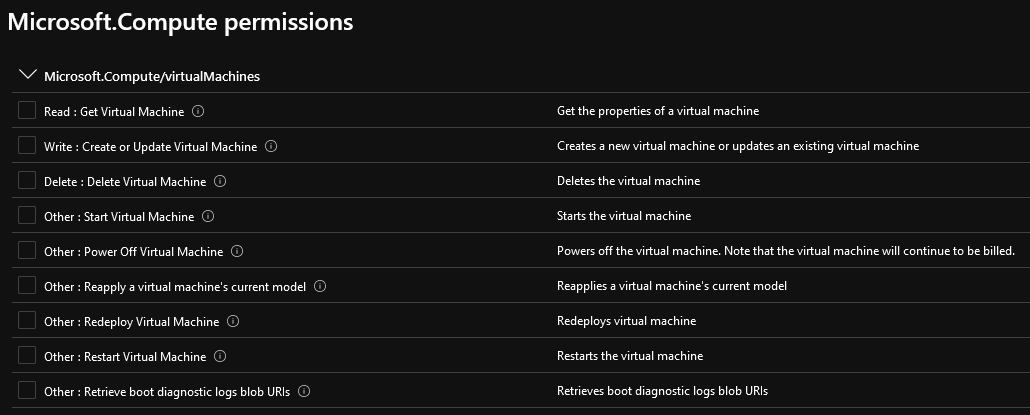Image resolution: width=1030 pixels, height=415 pixels.
Task: Click info icon beside Retrieve boot diagnostic logs
Action: pos(303,391)
